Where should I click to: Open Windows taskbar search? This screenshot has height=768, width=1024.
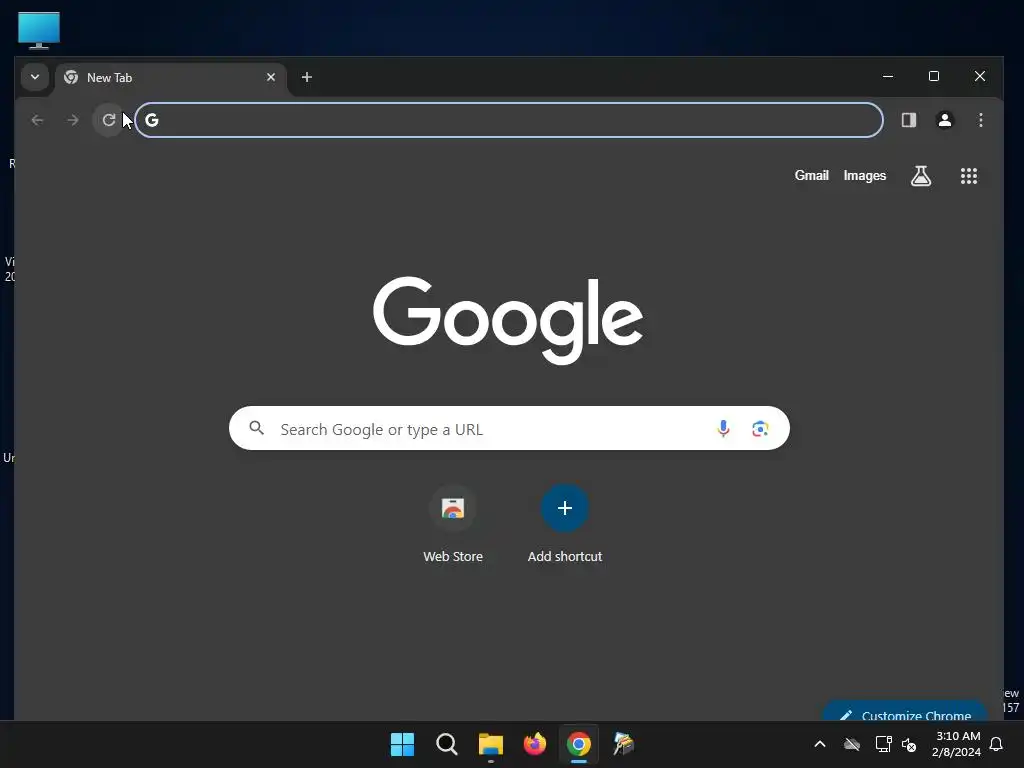[x=447, y=744]
